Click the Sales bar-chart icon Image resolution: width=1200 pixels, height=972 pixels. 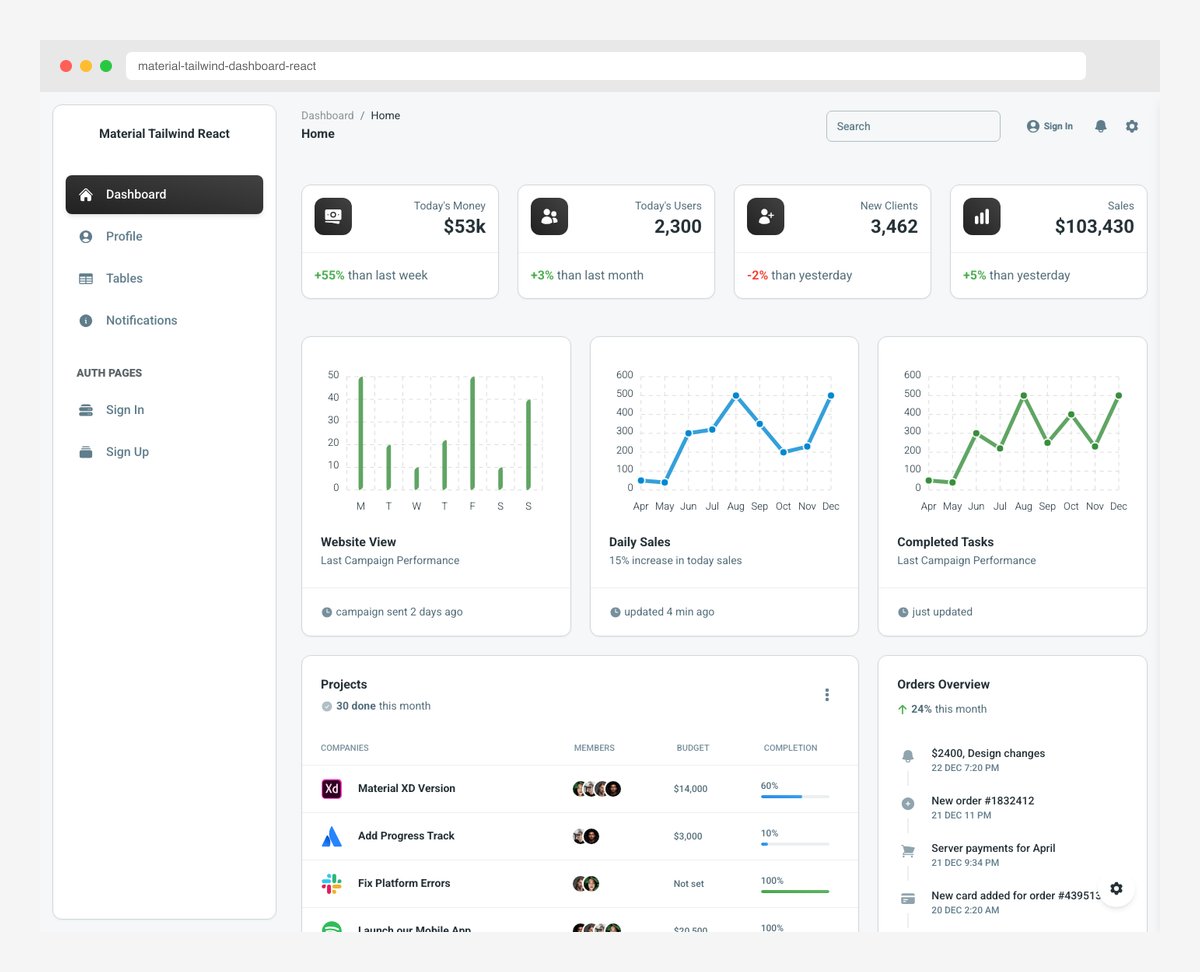coord(981,216)
